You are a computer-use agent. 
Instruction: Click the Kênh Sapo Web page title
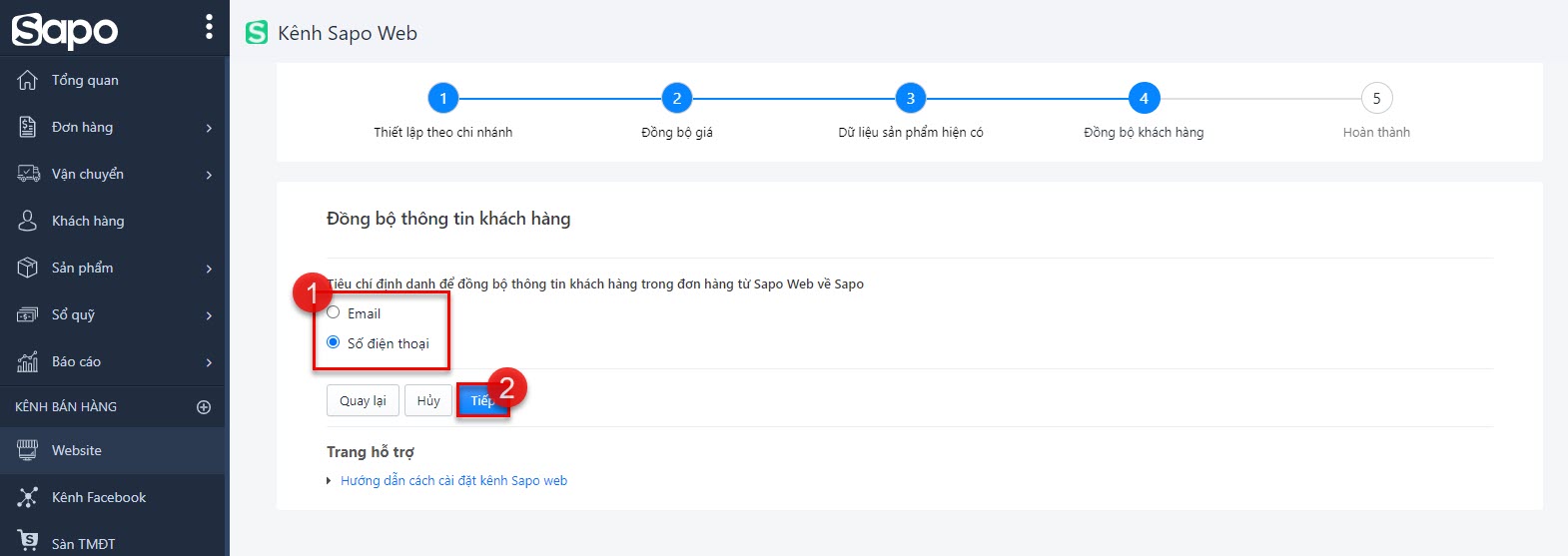[x=348, y=33]
